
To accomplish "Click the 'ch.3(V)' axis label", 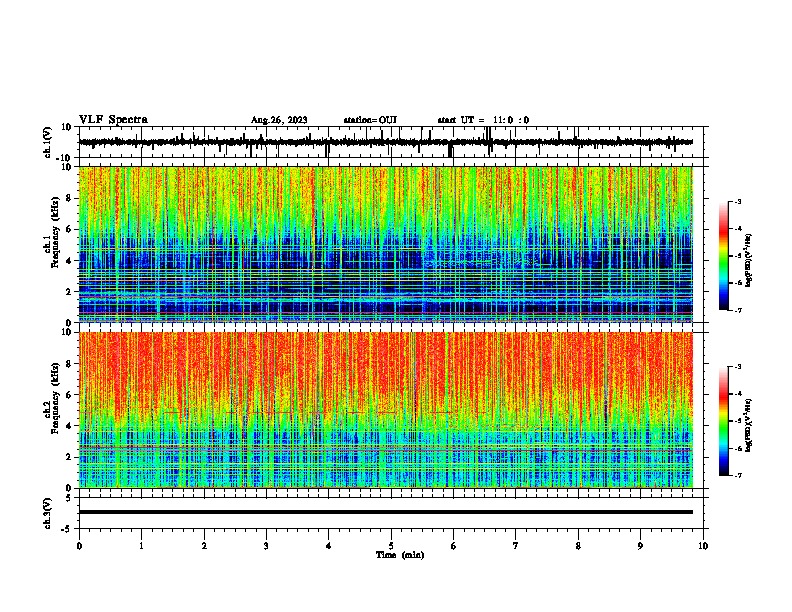I will (48, 514).
